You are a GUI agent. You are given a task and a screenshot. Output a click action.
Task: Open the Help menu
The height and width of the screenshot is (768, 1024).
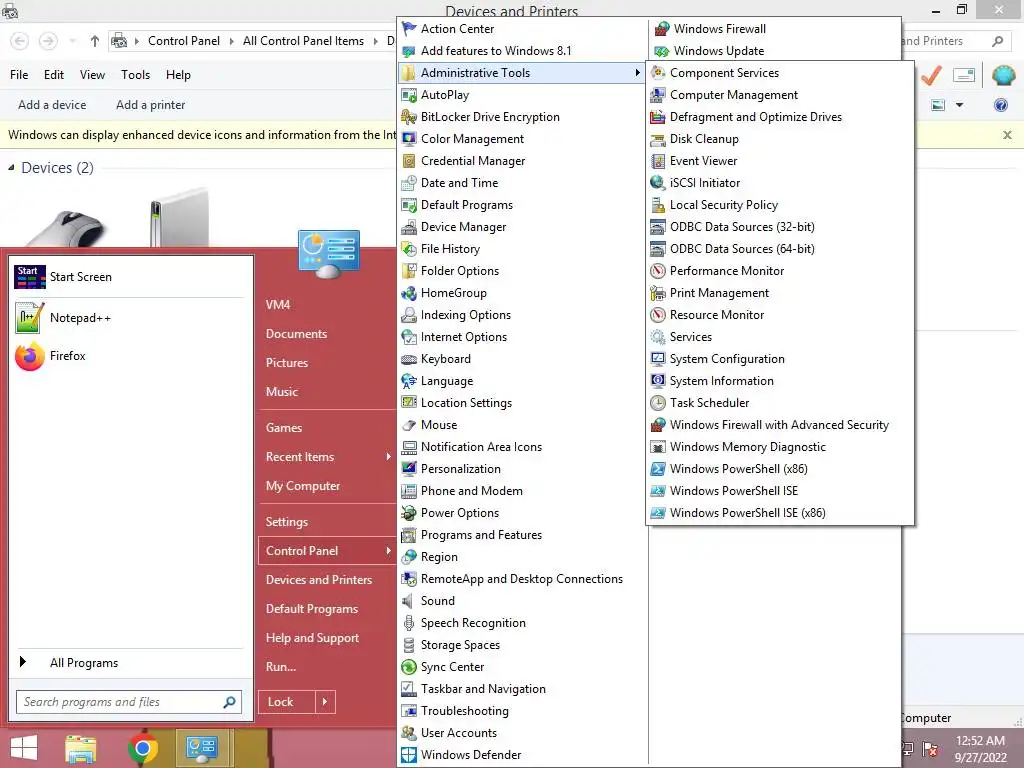(x=178, y=75)
